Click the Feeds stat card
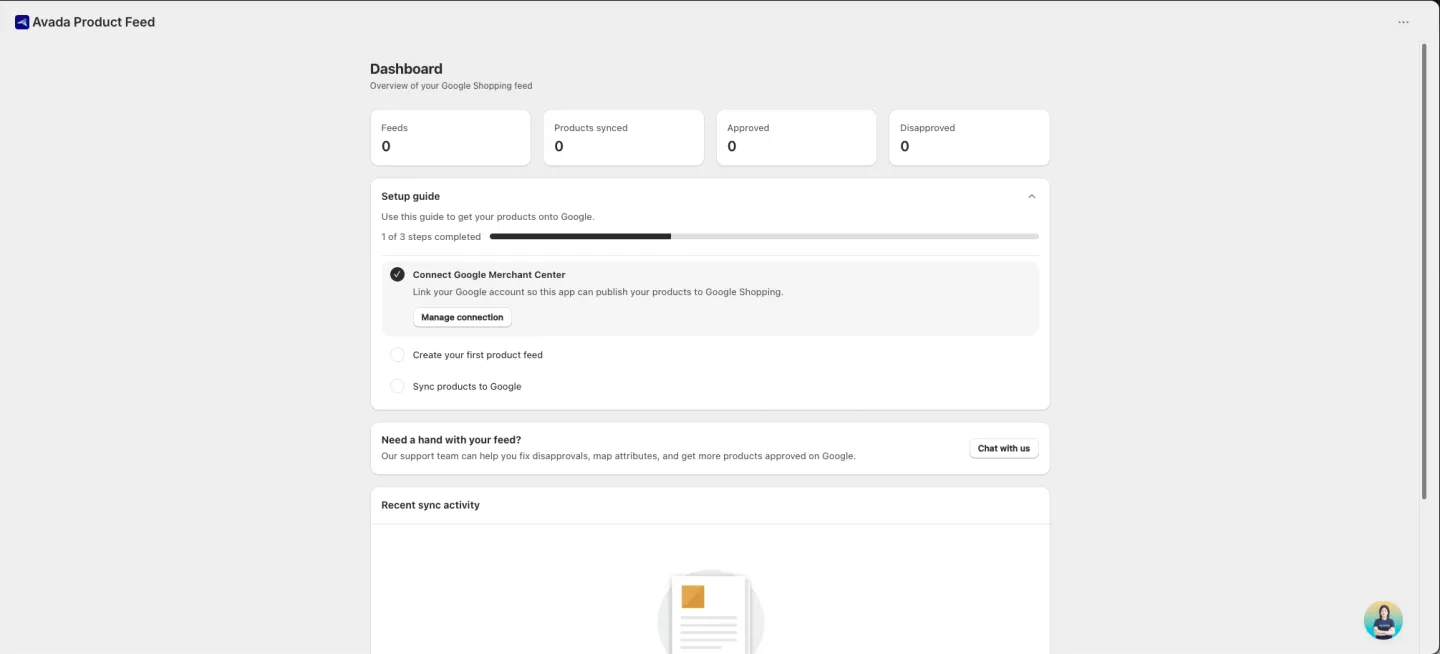This screenshot has height=654, width=1440. tap(451, 138)
